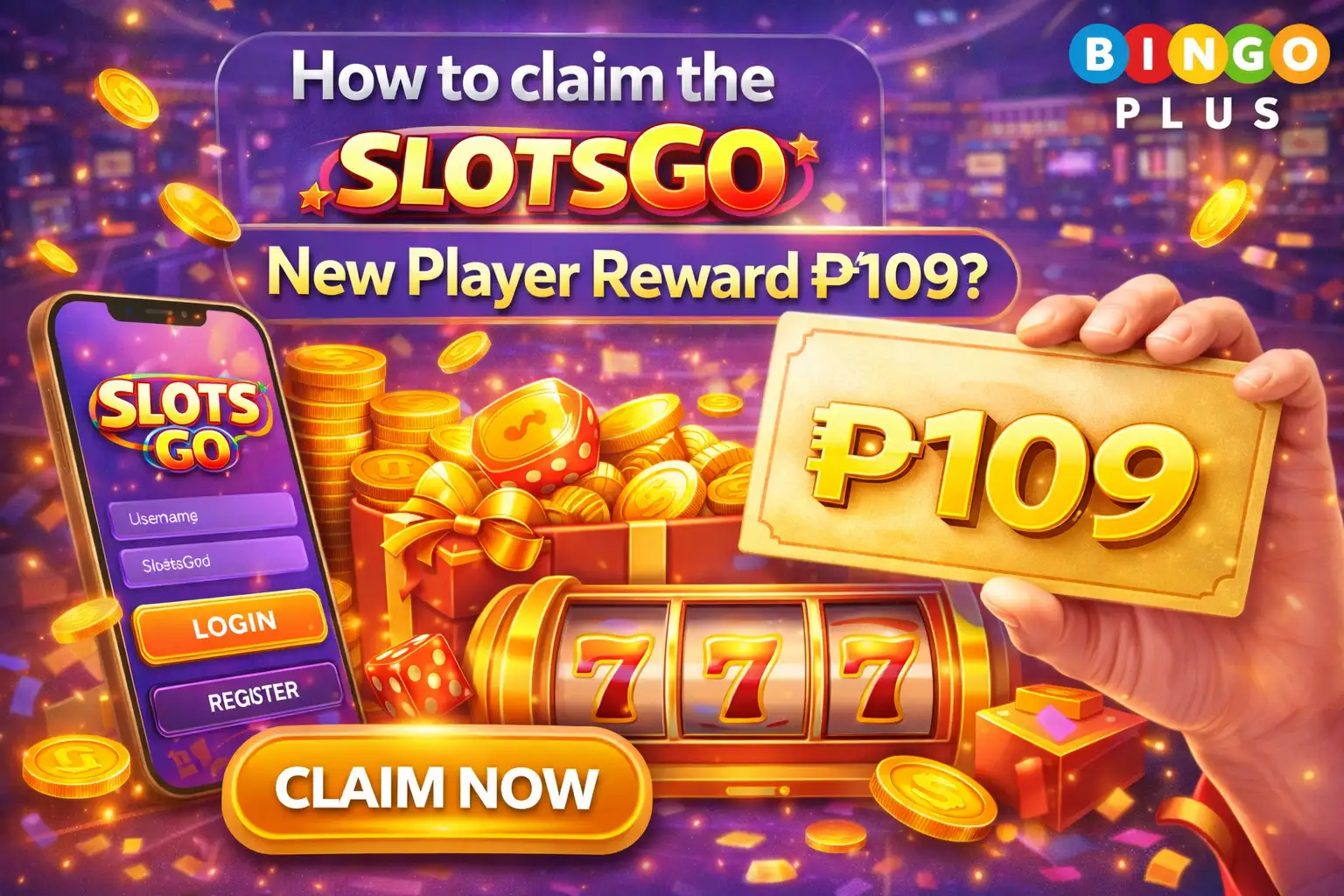Click the Slots Go logo on phone screen
This screenshot has width=1344, height=896.
tap(179, 423)
